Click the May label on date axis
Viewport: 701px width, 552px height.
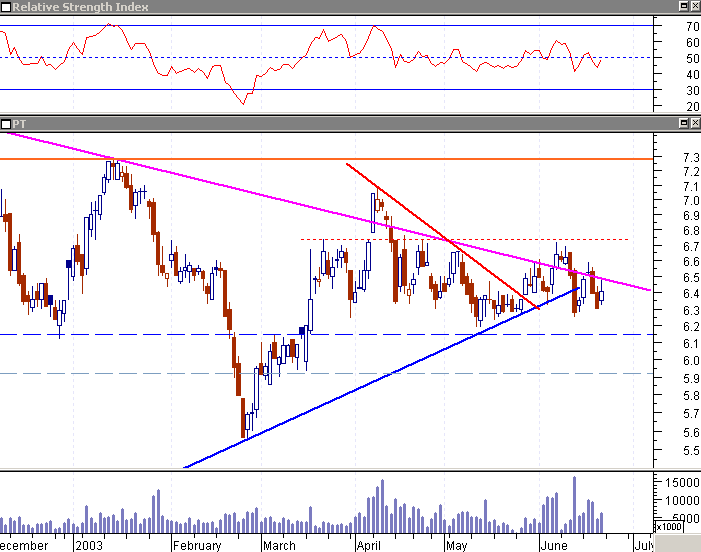[x=456, y=545]
